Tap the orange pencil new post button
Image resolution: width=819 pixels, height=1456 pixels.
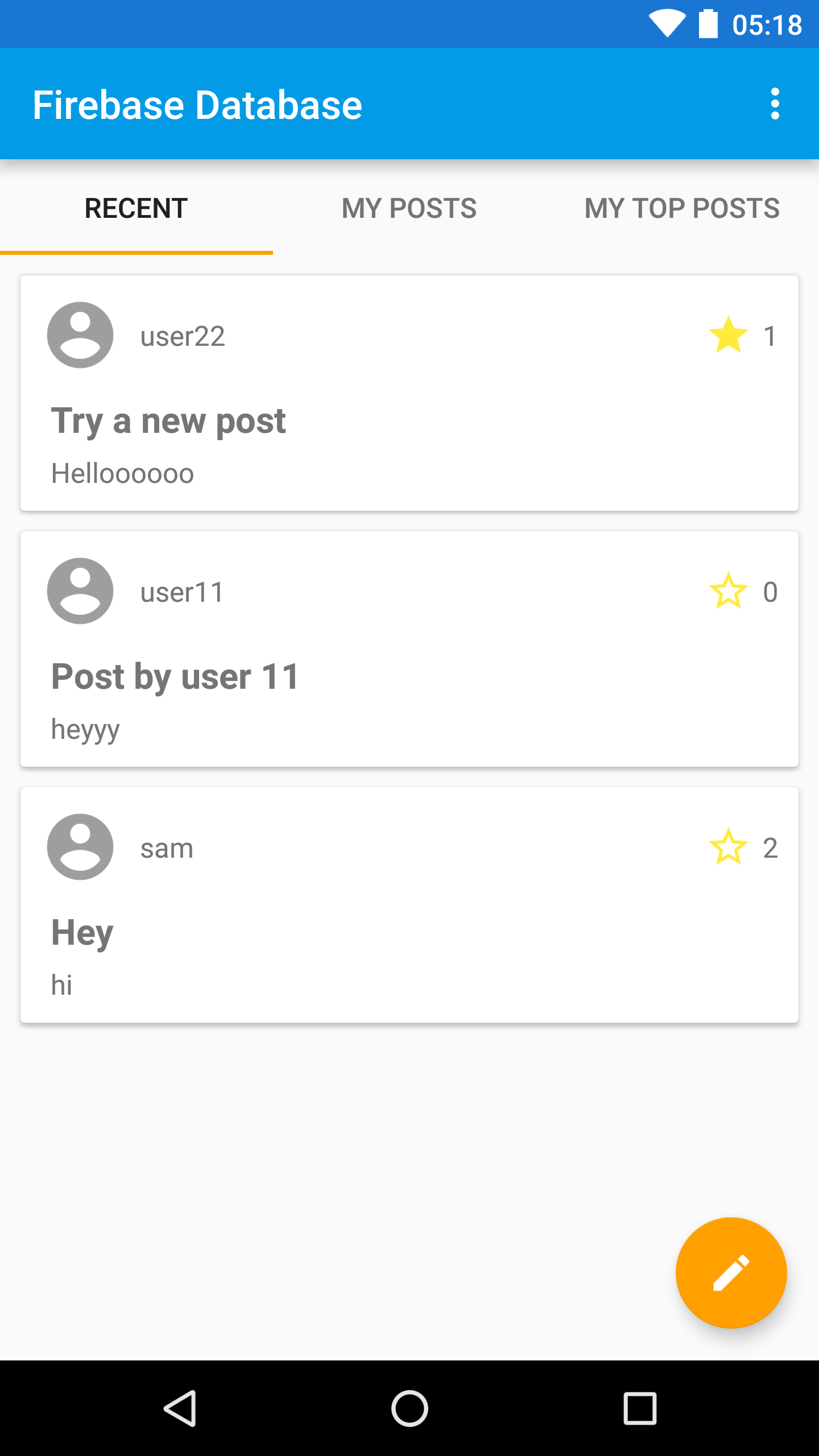click(731, 1272)
